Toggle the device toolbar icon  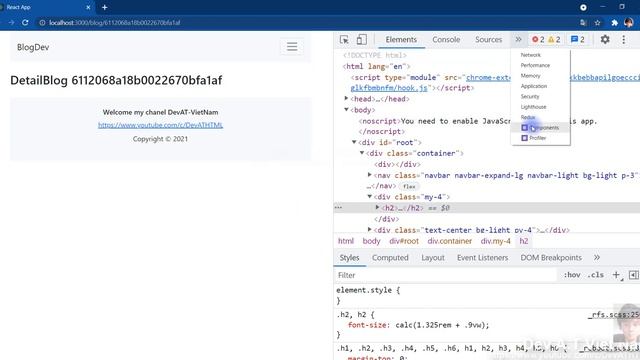(x=361, y=40)
